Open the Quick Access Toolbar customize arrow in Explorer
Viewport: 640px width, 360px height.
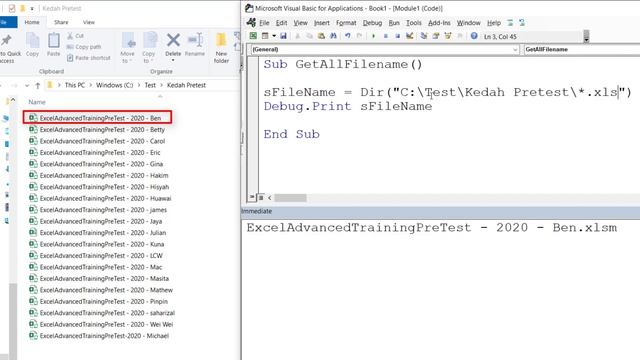[32, 9]
